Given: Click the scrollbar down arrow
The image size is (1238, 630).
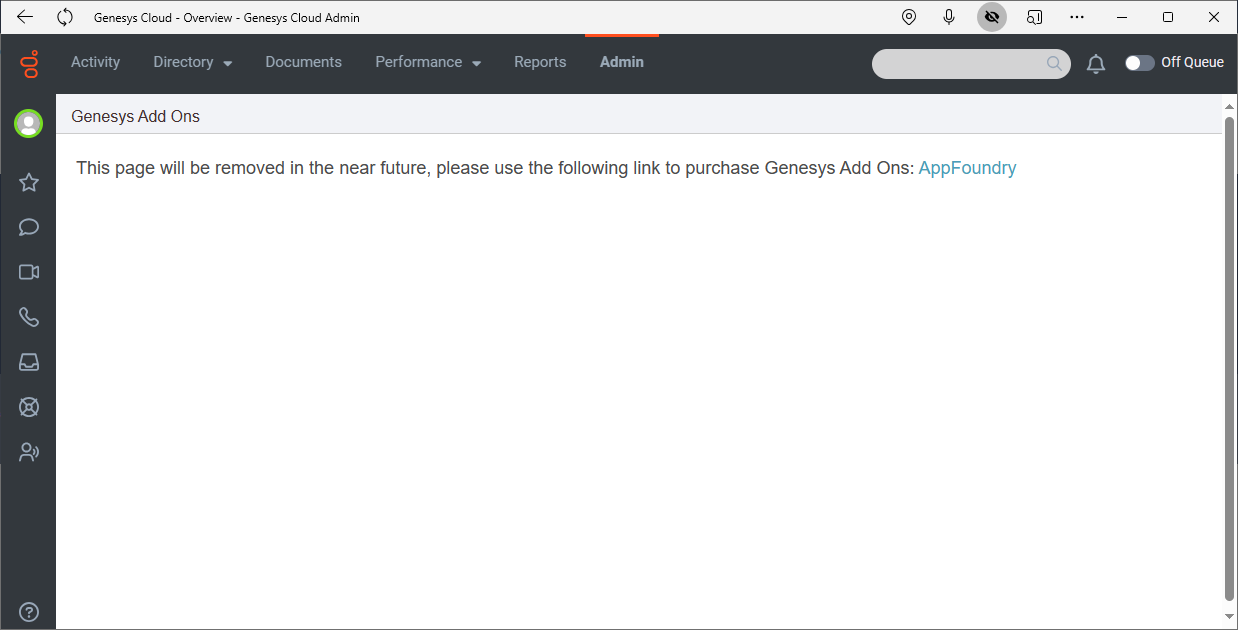Looking at the screenshot, I should coord(1230,617).
